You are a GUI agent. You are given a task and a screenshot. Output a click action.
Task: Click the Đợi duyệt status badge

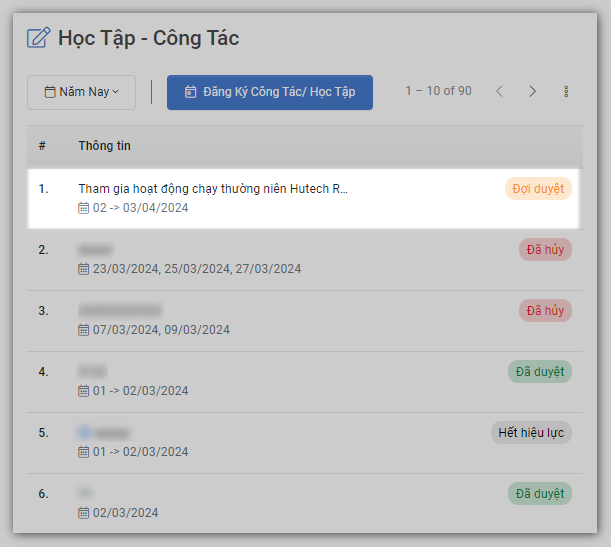coord(538,188)
